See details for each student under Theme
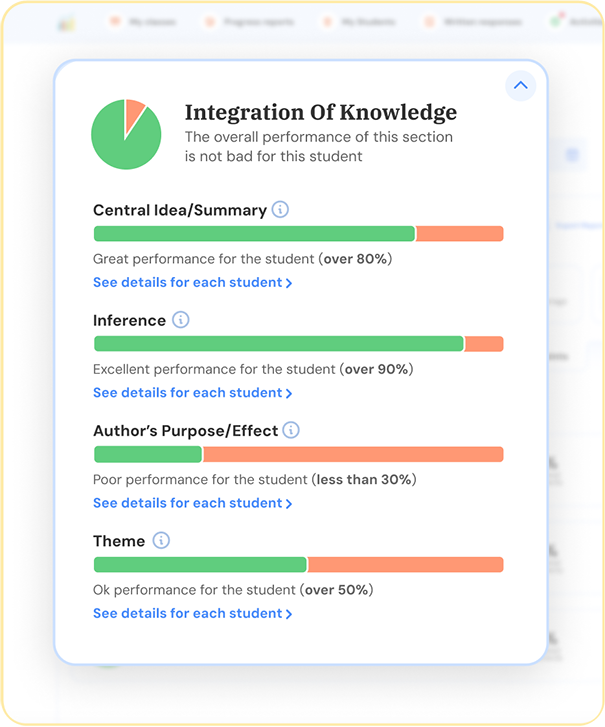Screen dimensions: 605x727 tap(192, 613)
